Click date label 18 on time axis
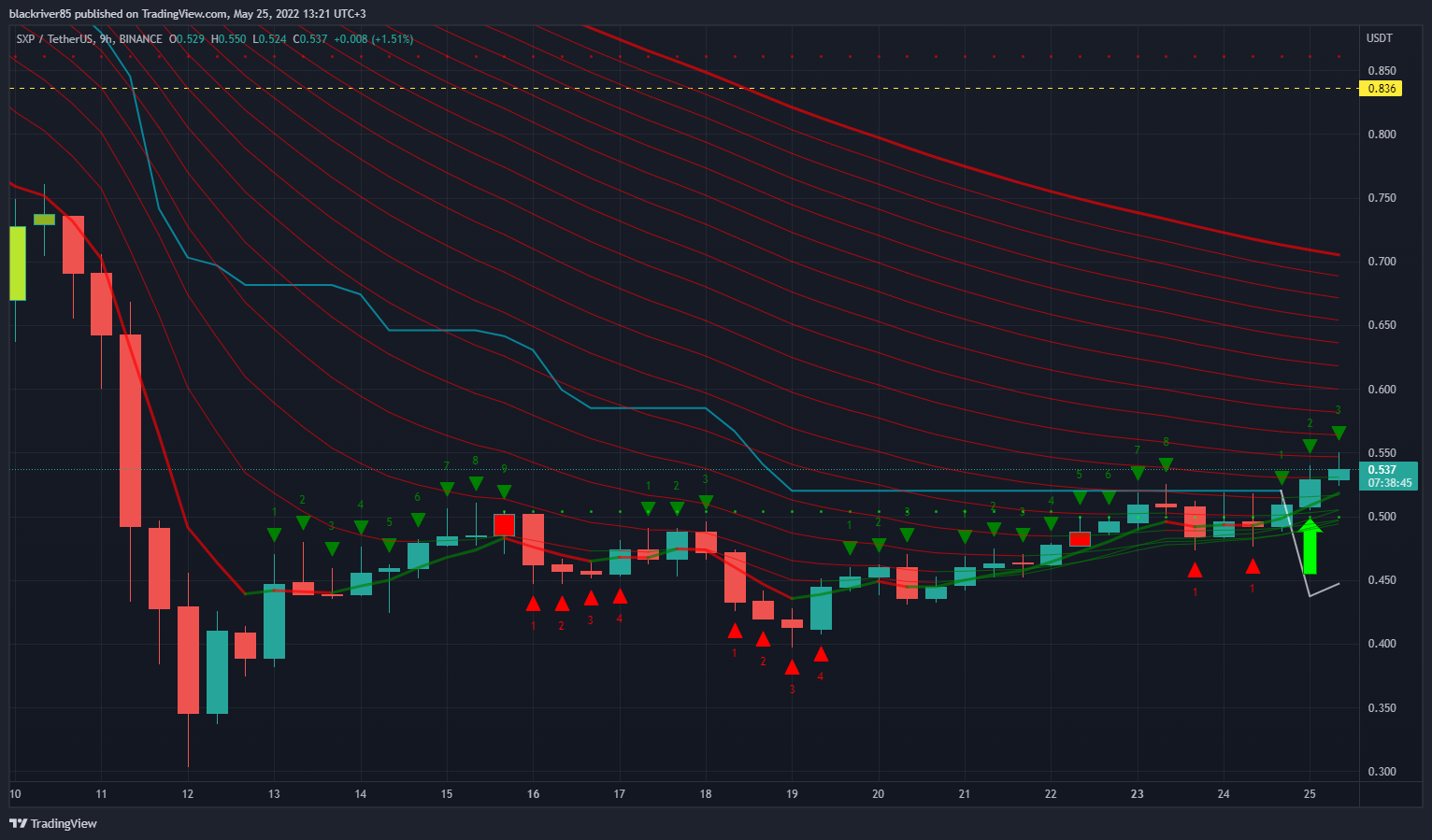 [706, 794]
